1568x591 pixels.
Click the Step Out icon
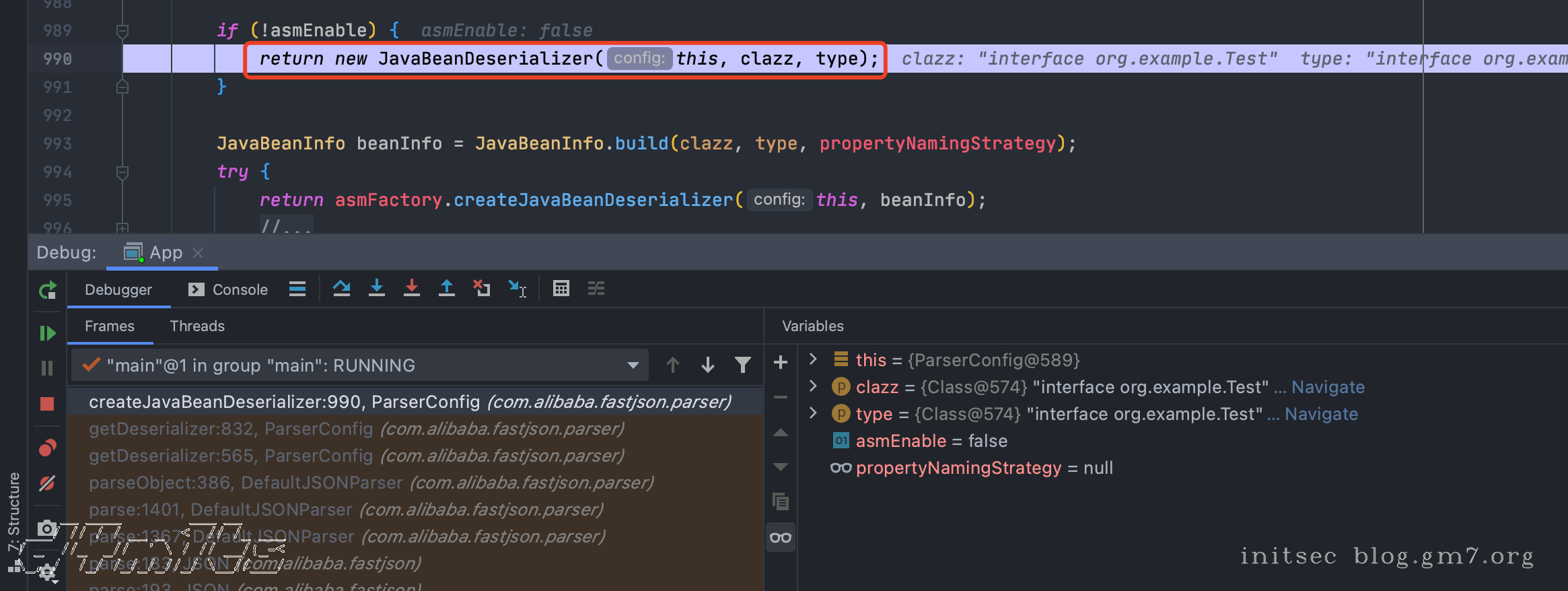(x=447, y=289)
